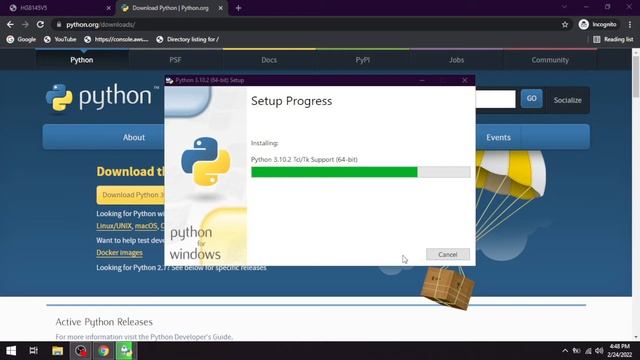Viewport: 640px width, 360px height.
Task: Open network settings in system tray
Action: point(588,351)
